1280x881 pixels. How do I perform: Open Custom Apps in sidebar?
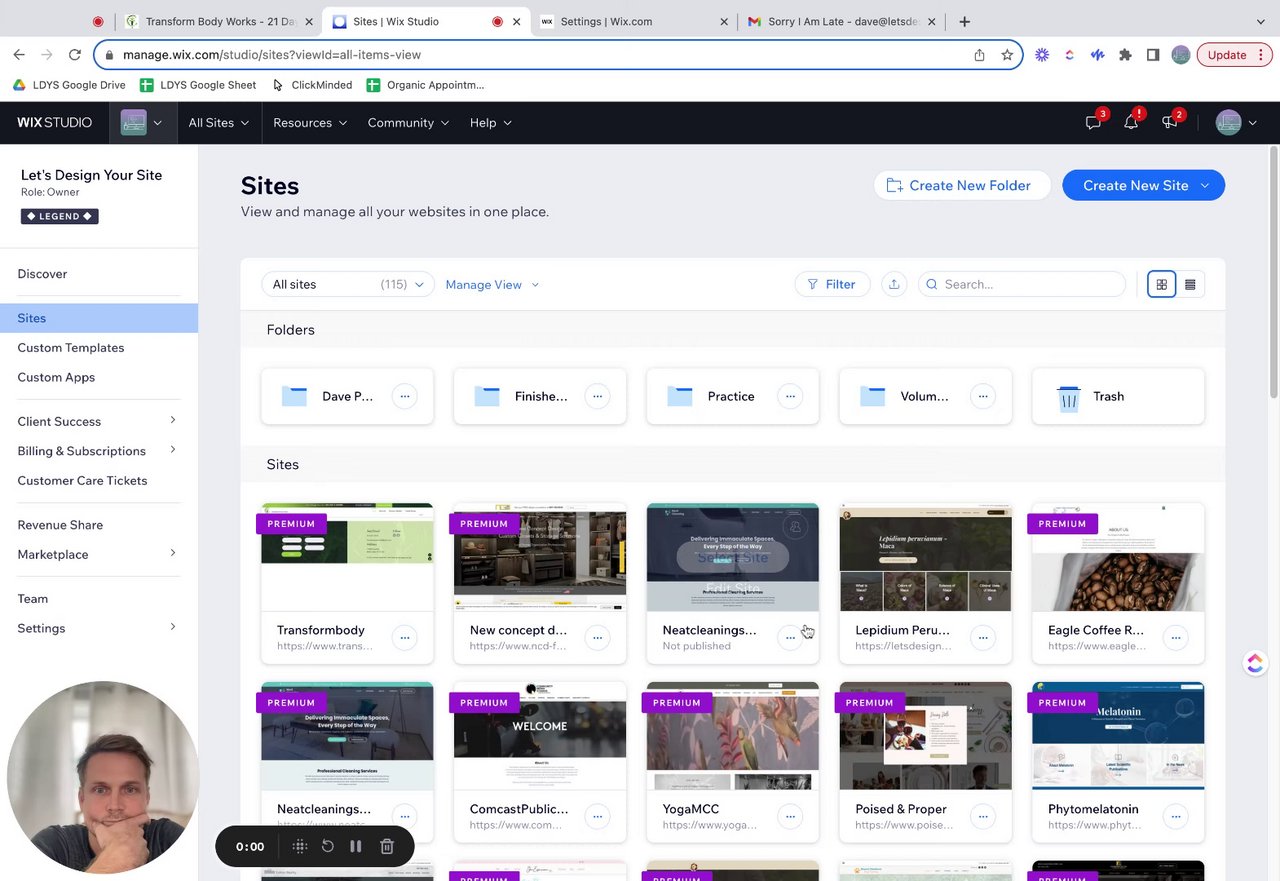click(56, 377)
